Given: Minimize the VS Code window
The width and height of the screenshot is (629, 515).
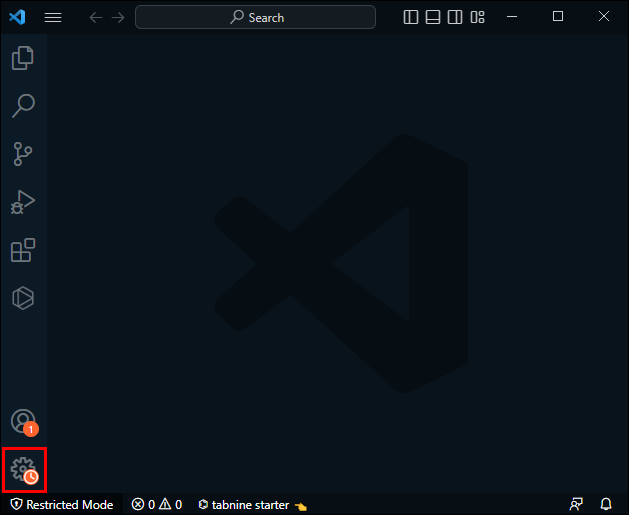Looking at the screenshot, I should 512,17.
